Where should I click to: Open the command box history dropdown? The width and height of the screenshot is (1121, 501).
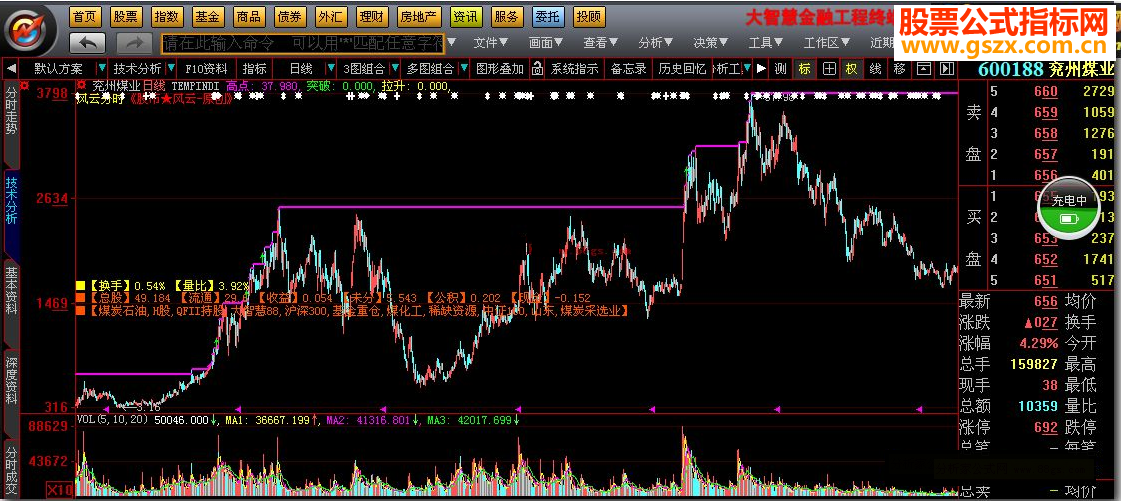tap(451, 42)
